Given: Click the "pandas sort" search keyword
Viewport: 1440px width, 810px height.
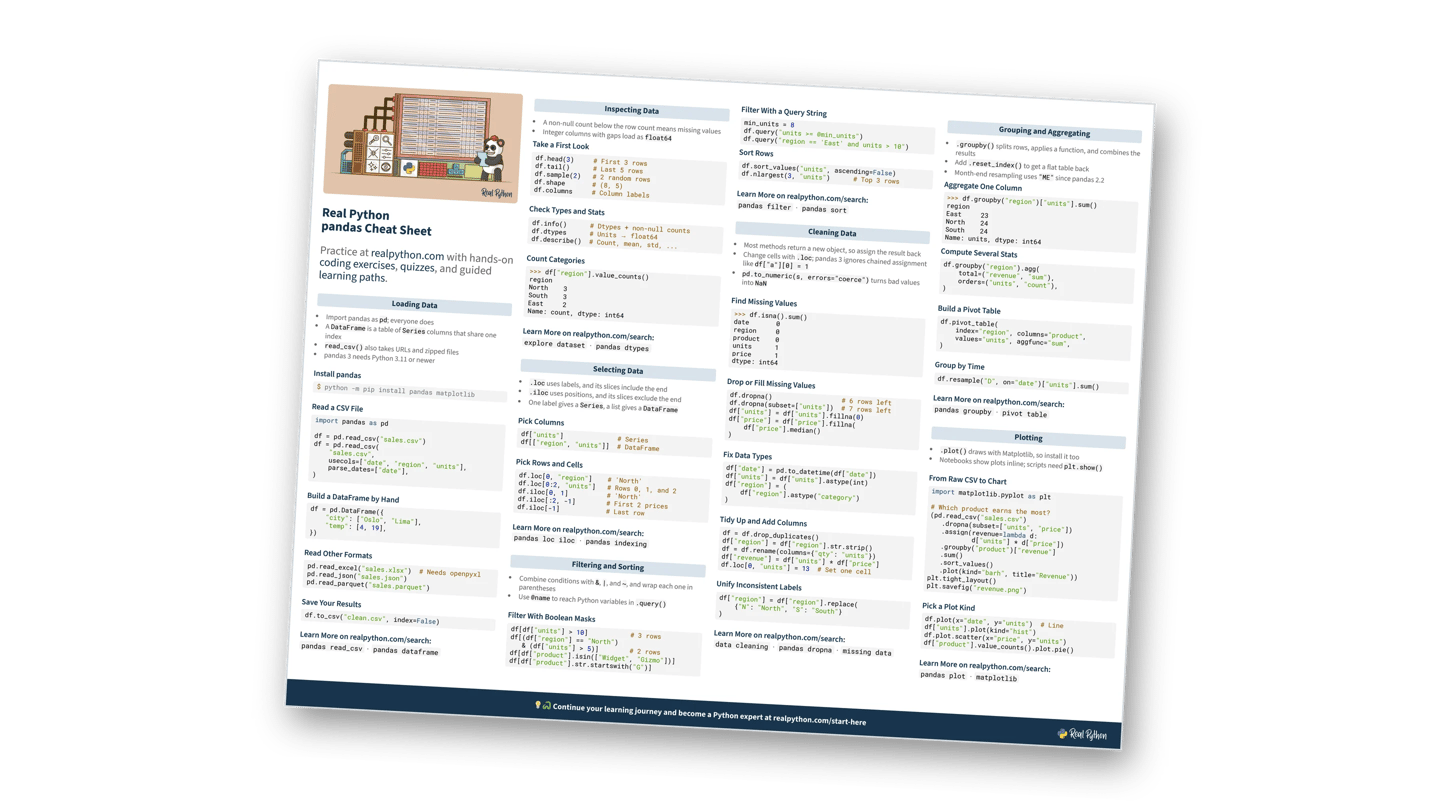Looking at the screenshot, I should click(824, 210).
